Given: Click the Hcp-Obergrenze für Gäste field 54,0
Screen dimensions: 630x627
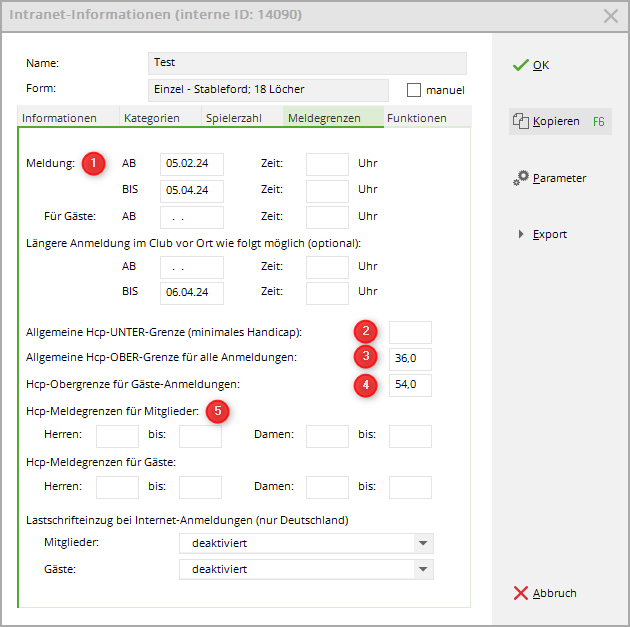Looking at the screenshot, I should [410, 385].
